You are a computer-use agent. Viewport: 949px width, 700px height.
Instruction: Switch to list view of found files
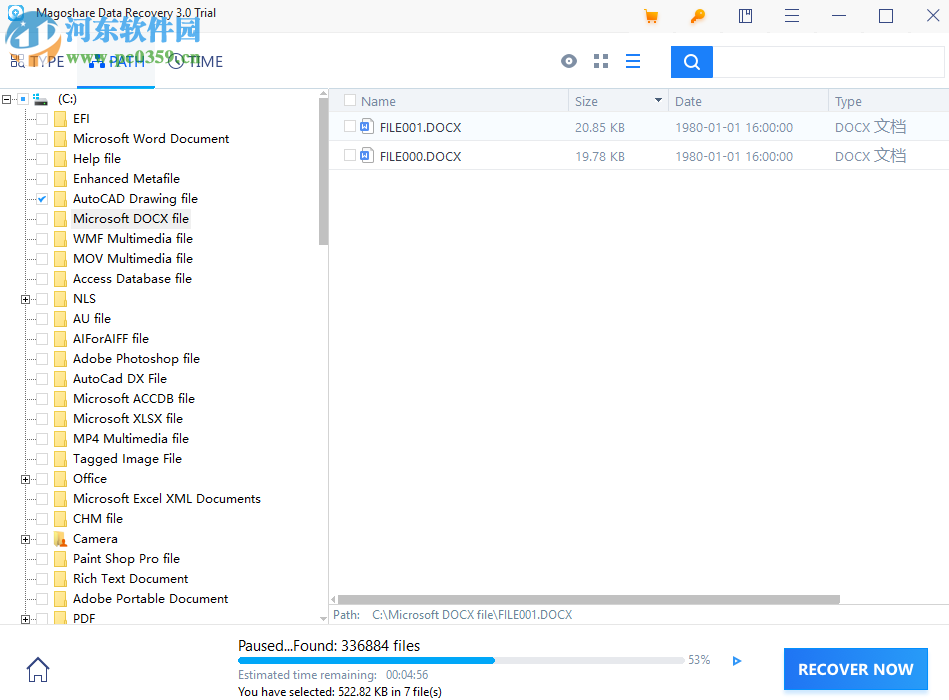(x=633, y=61)
